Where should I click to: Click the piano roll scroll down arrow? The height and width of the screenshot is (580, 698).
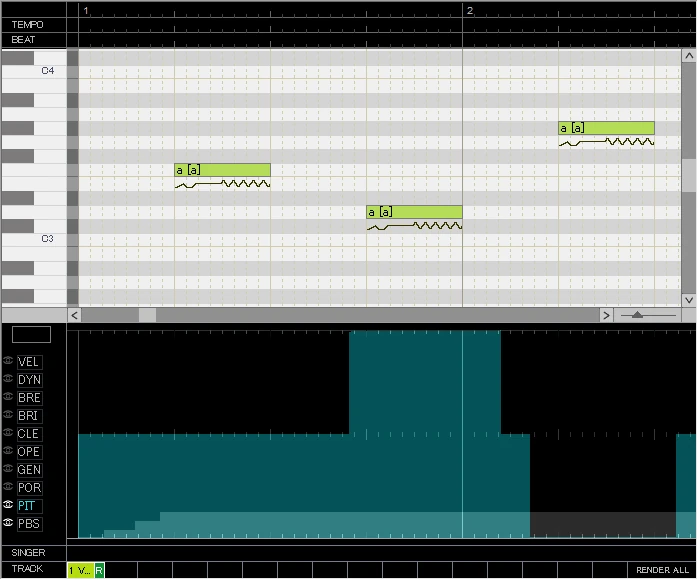point(689,300)
